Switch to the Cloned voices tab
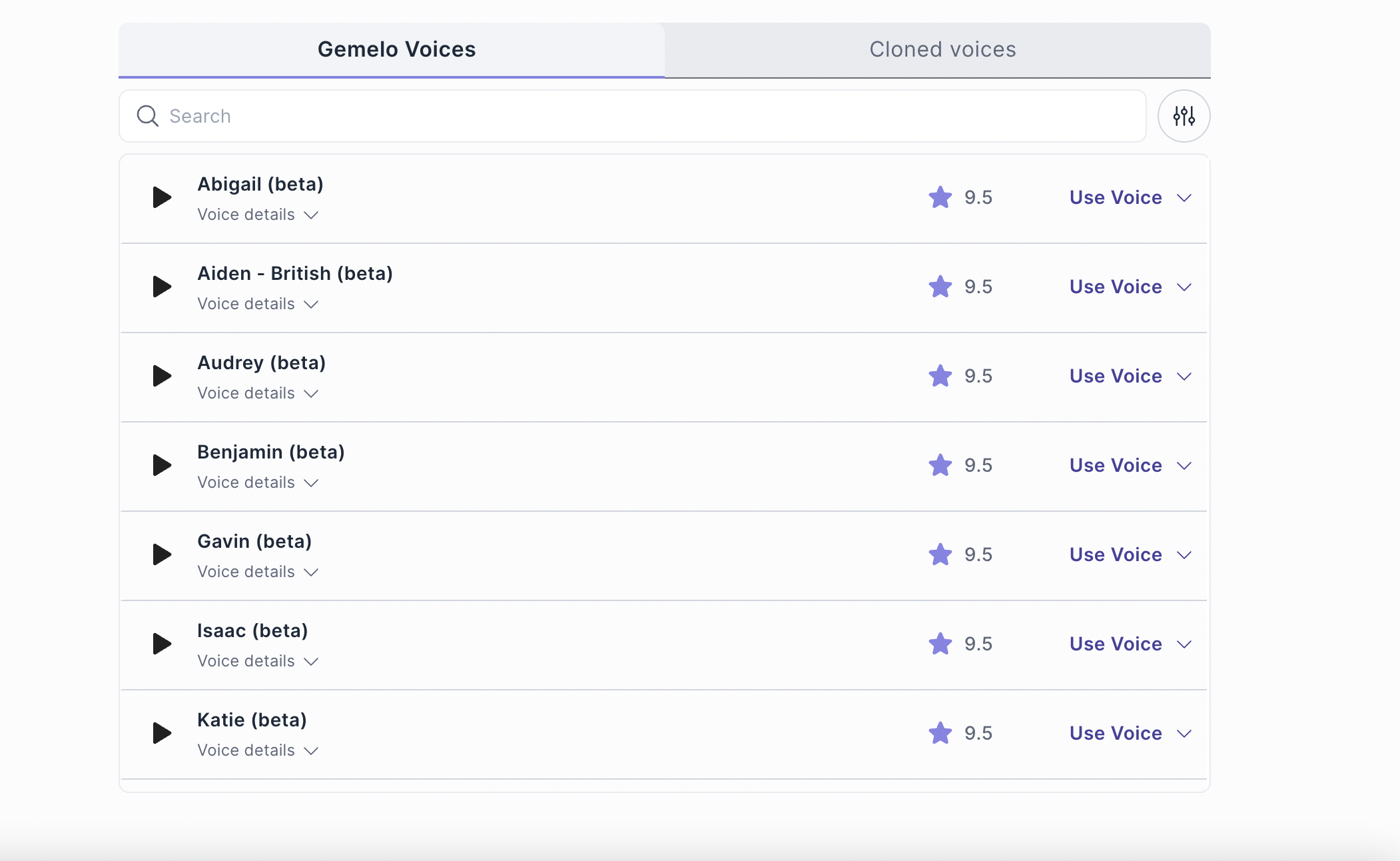Image resolution: width=1400 pixels, height=861 pixels. tap(942, 49)
